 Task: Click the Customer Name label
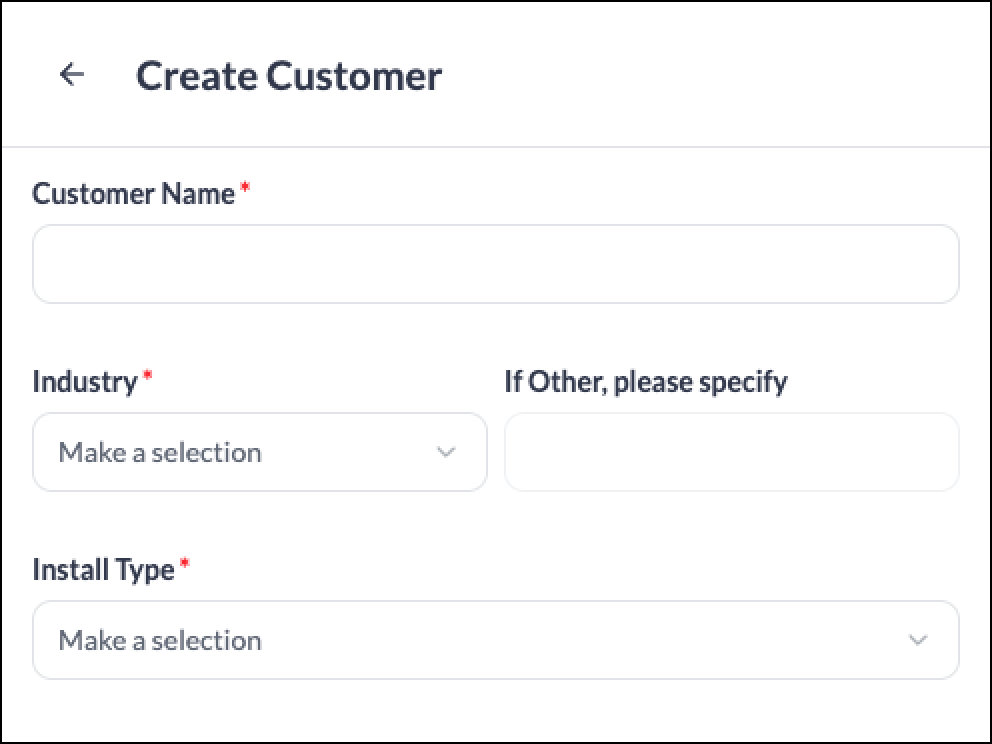(133, 194)
